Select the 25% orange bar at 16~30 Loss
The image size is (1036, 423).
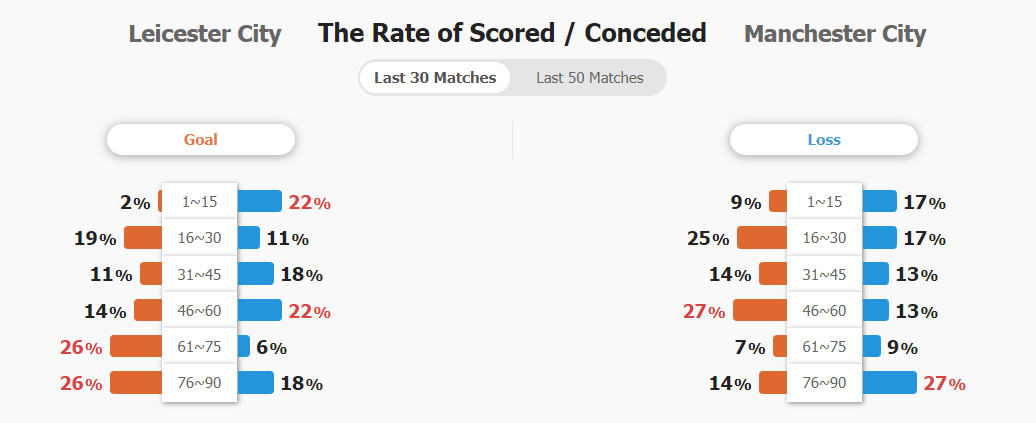point(762,238)
